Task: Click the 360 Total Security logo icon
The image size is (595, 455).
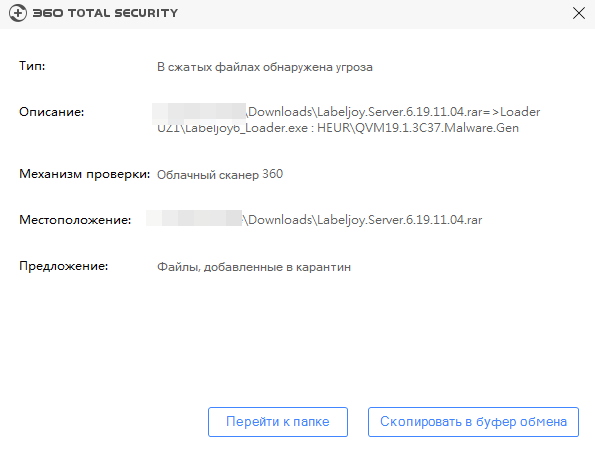Action: click(x=18, y=13)
